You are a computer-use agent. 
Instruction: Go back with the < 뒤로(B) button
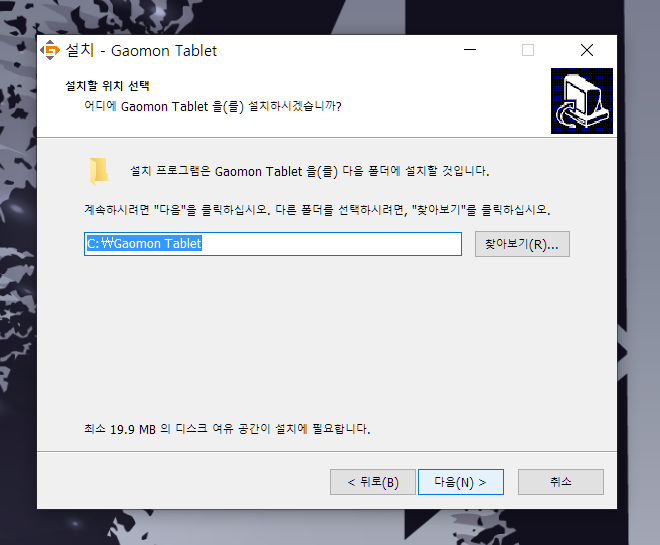373,482
